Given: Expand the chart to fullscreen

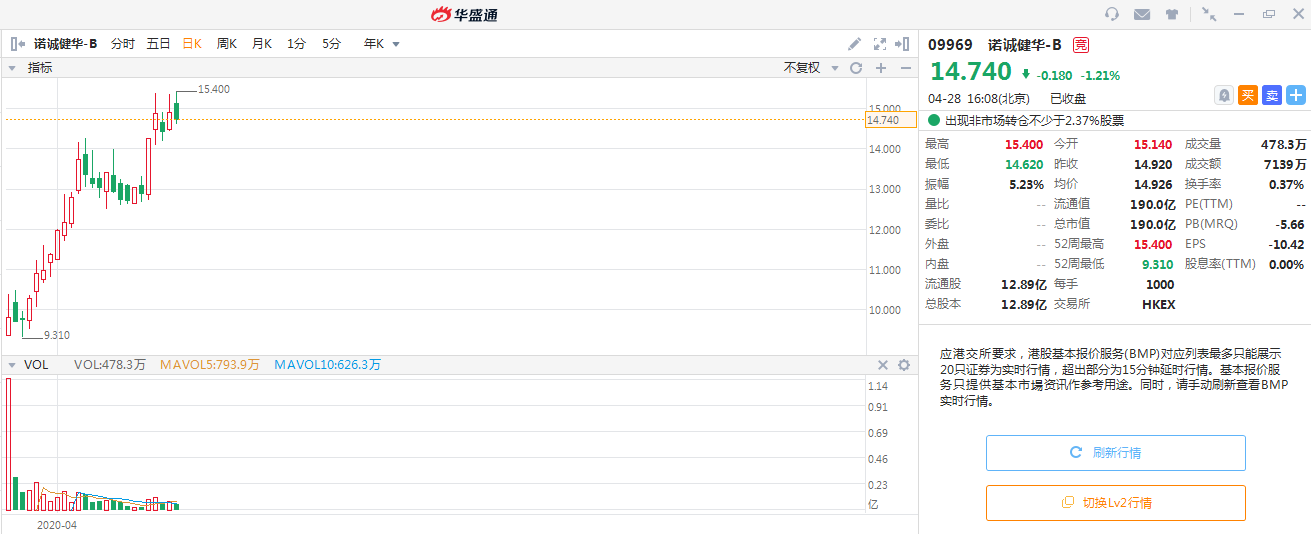Looking at the screenshot, I should pyautogui.click(x=880, y=44).
